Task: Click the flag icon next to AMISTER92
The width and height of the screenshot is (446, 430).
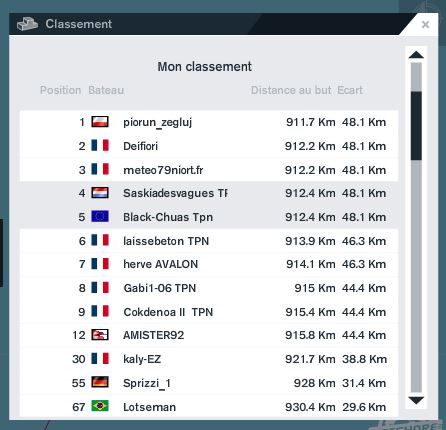Action: pos(100,335)
